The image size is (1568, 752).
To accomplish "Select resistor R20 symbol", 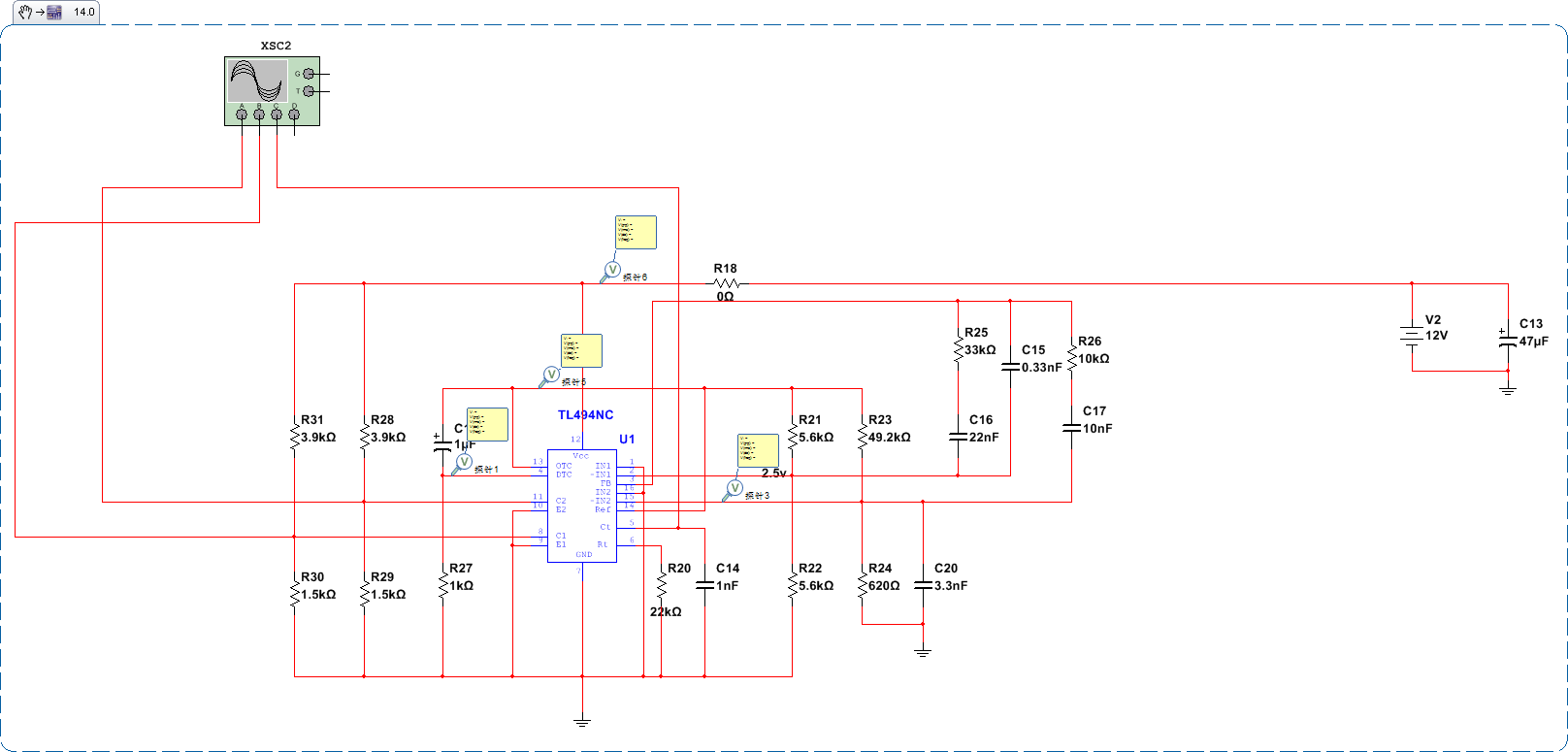I will coord(661,585).
